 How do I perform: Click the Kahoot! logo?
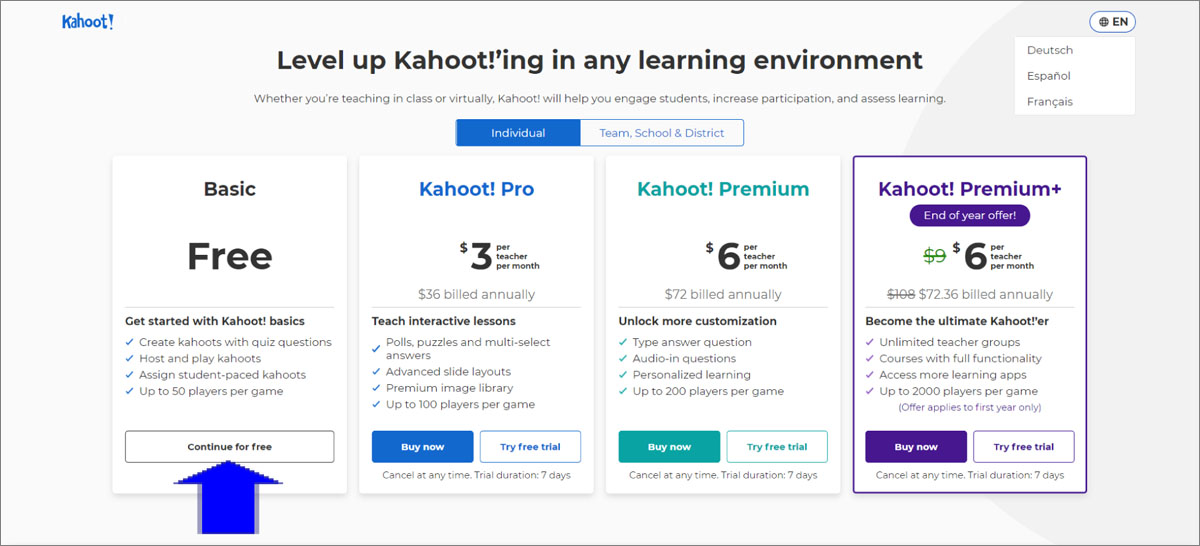[88, 22]
